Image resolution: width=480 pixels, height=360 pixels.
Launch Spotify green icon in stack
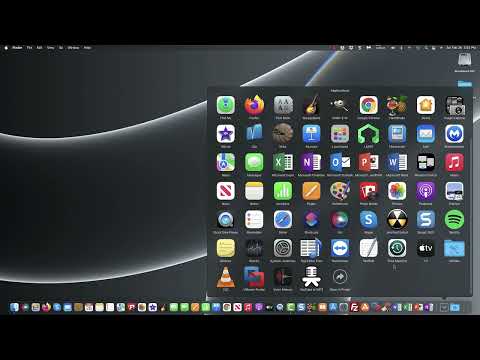point(454,220)
